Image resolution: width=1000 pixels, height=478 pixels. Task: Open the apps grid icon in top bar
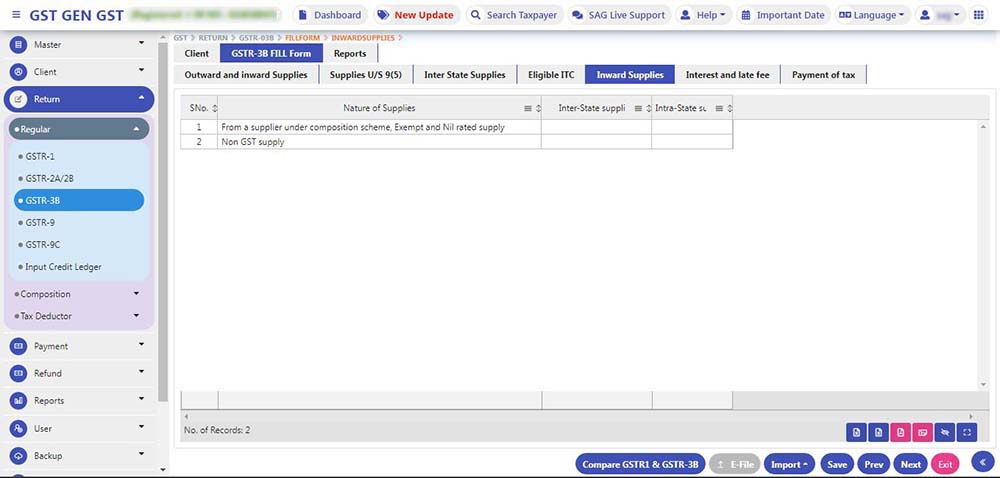pyautogui.click(x=978, y=15)
